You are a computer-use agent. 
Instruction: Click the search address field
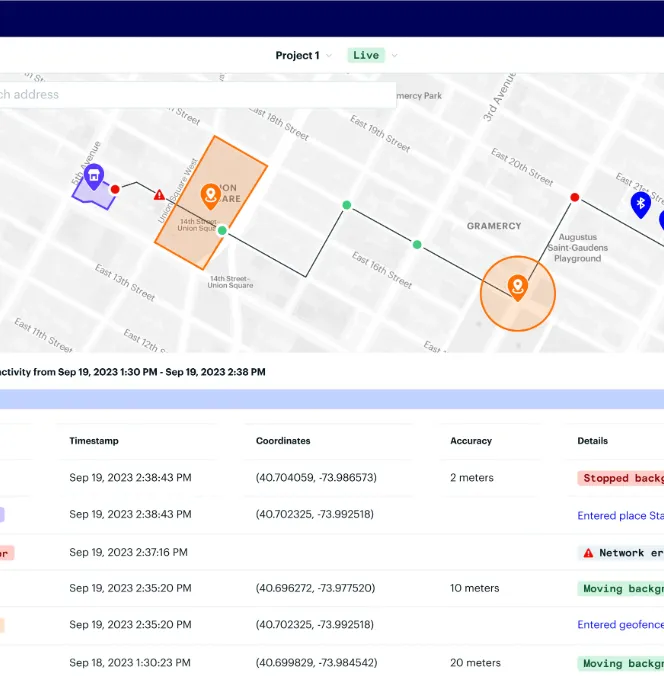coord(198,94)
